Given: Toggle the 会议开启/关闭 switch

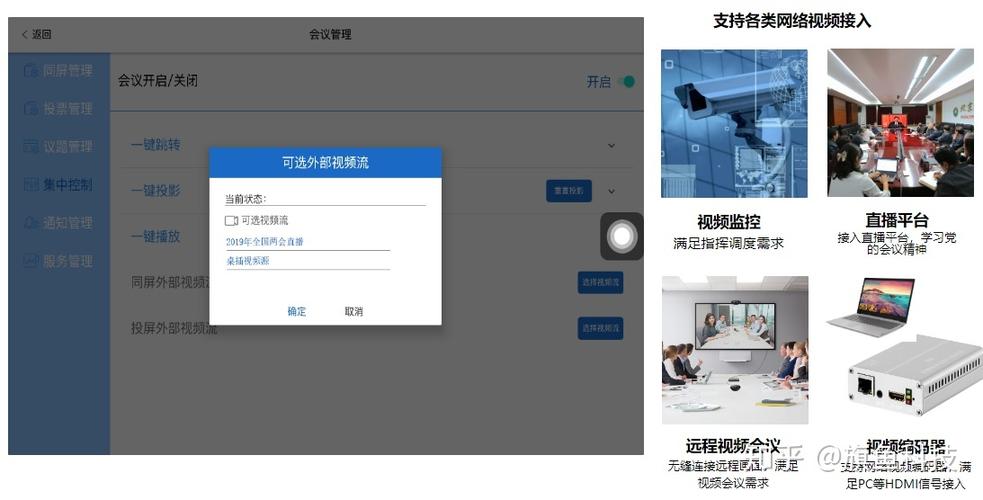Looking at the screenshot, I should pos(626,81).
